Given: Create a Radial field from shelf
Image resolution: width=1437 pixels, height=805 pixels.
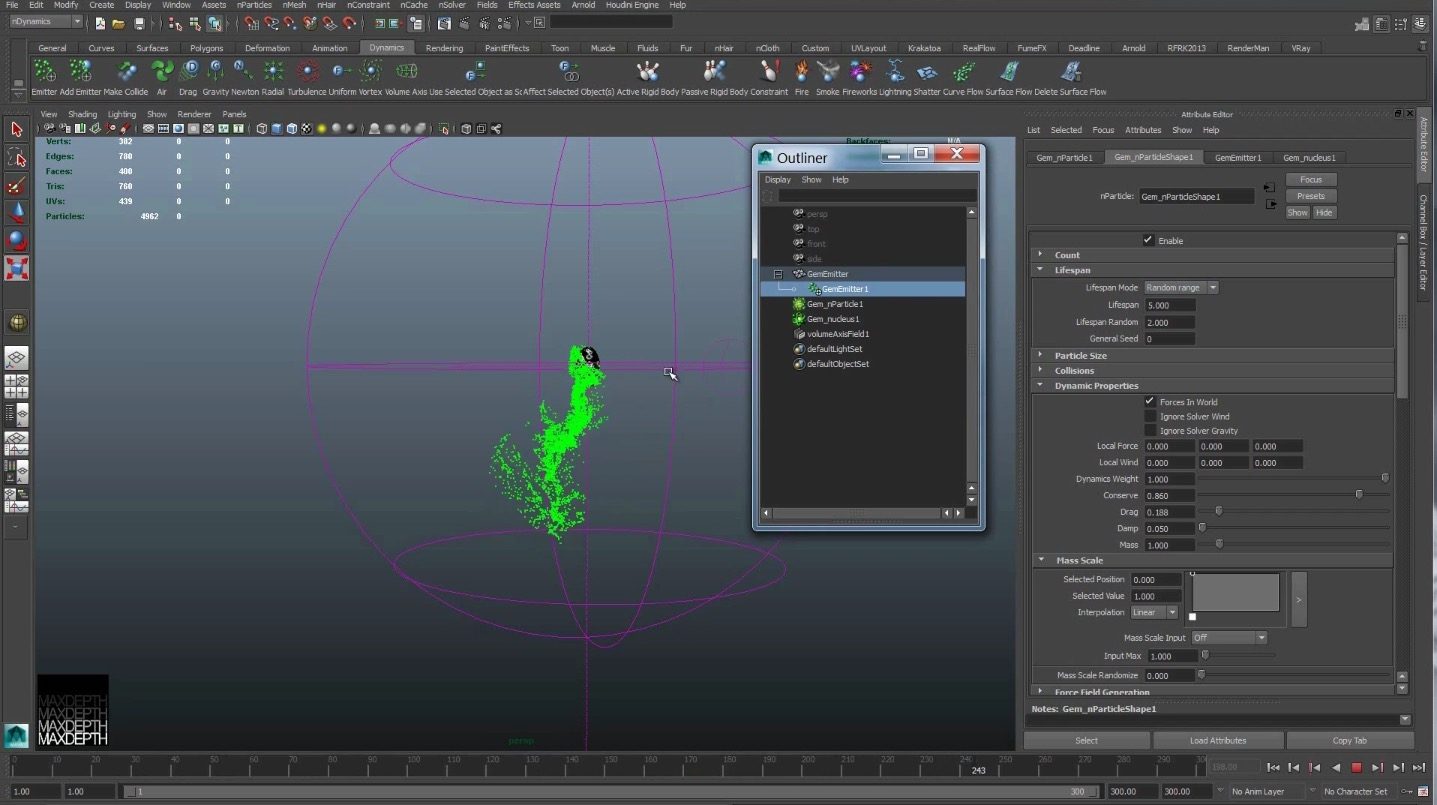Looking at the screenshot, I should [x=273, y=71].
